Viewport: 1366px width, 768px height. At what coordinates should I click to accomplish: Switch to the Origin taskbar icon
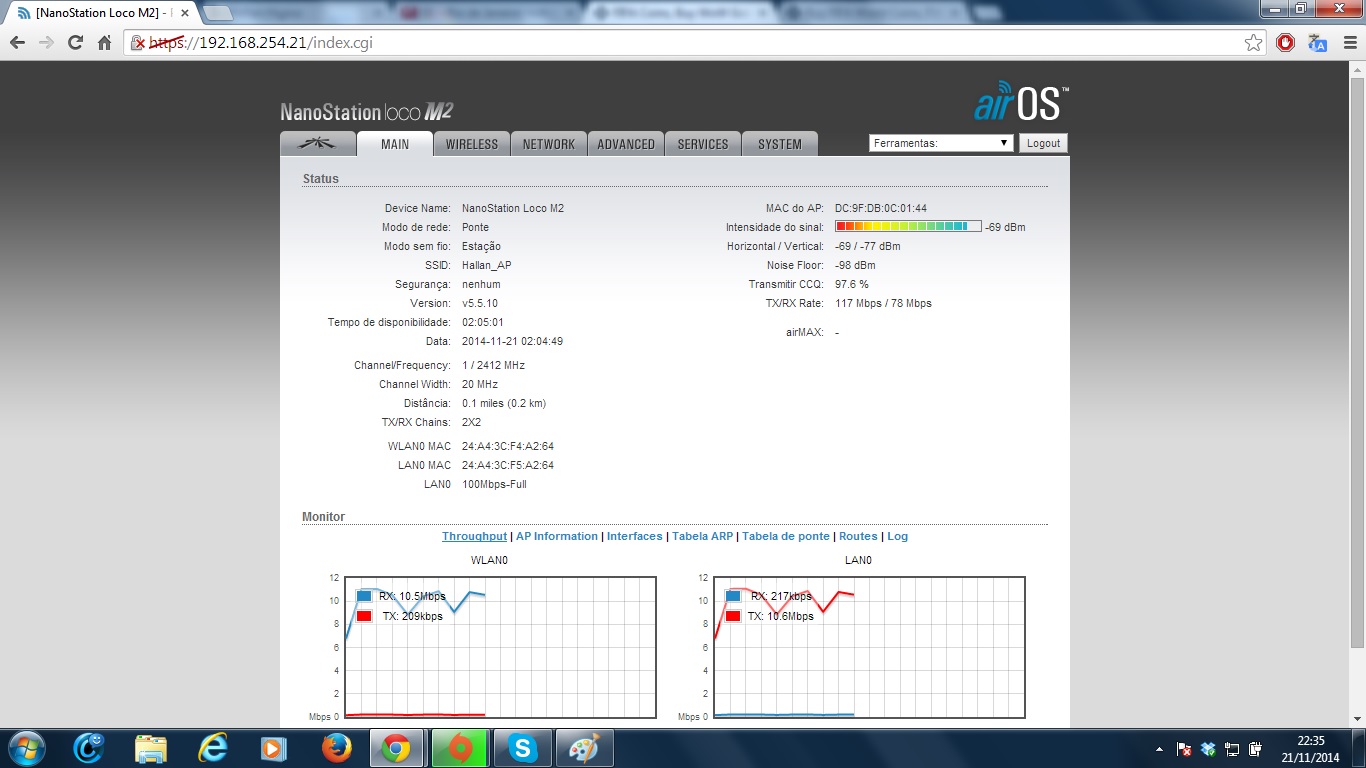point(460,748)
